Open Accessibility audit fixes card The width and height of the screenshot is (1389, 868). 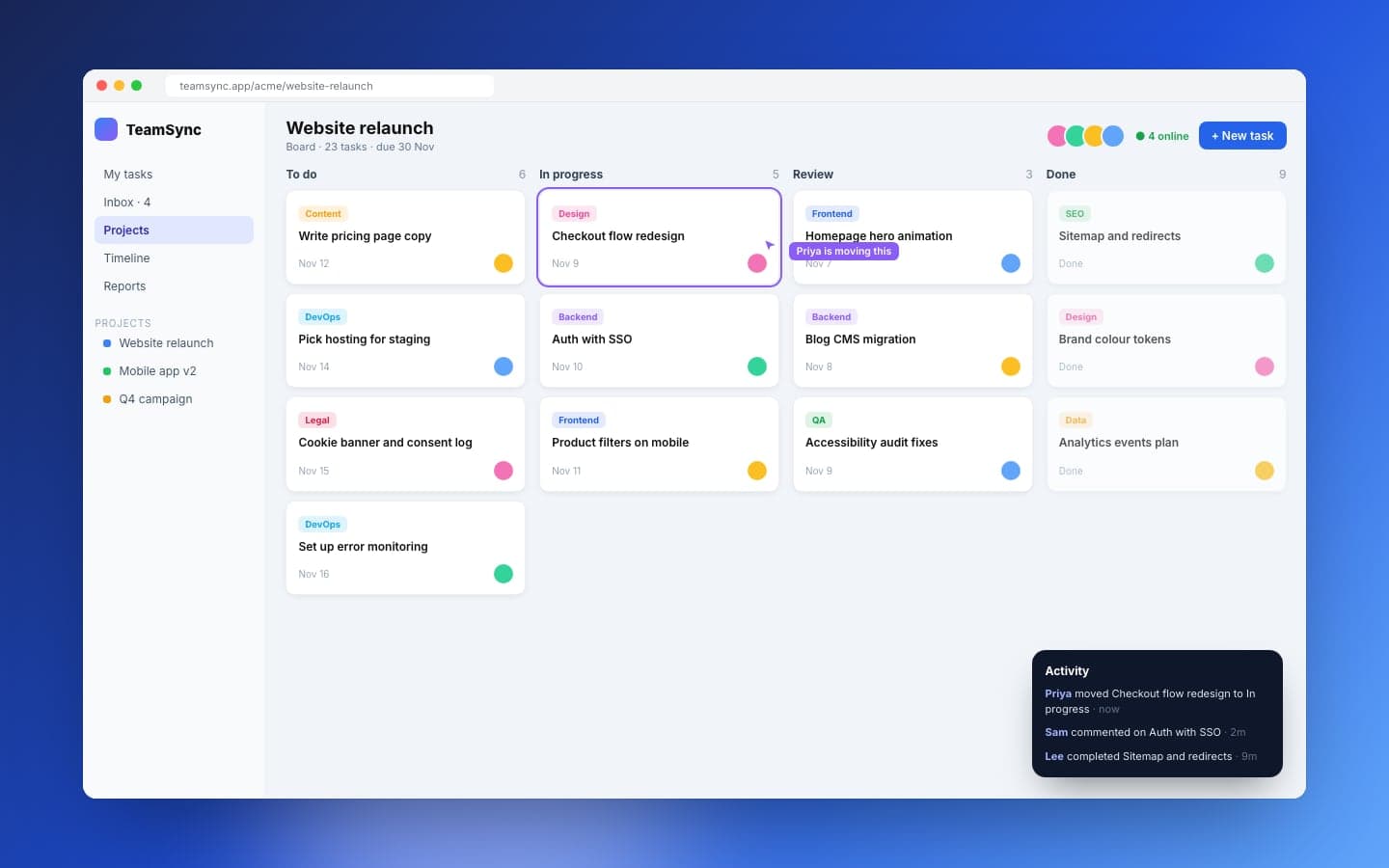click(x=912, y=445)
